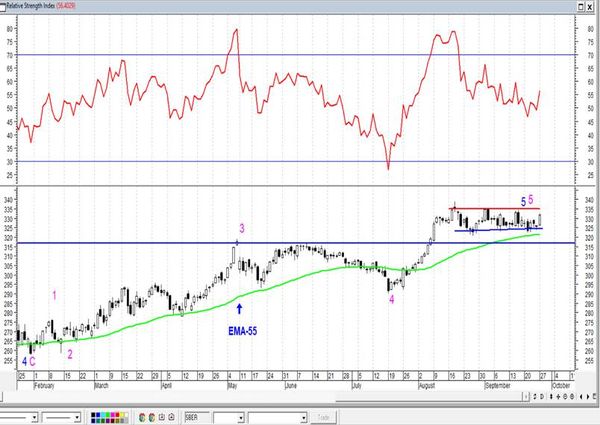The image size is (600, 425).
Task: Click the left arrow chart scroll icon
Action: coord(581,397)
